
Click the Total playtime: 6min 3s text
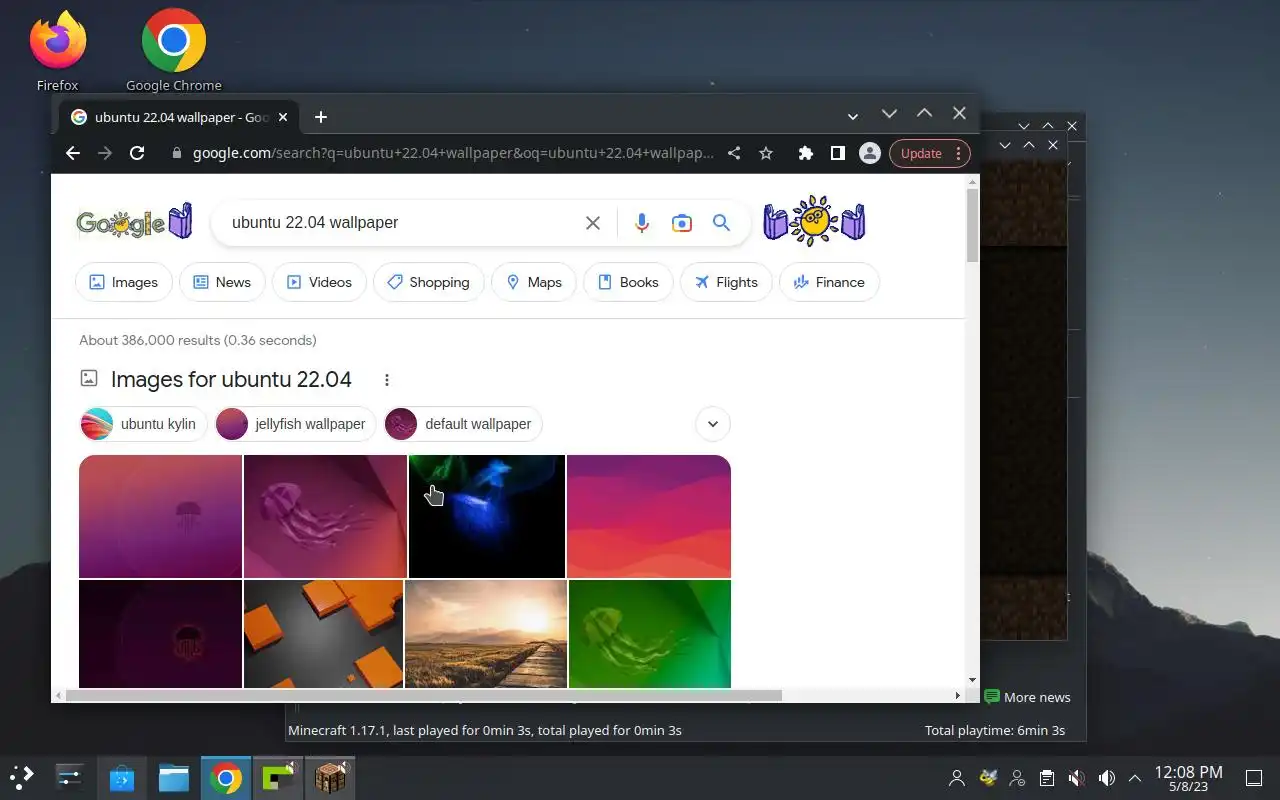[x=995, y=730]
